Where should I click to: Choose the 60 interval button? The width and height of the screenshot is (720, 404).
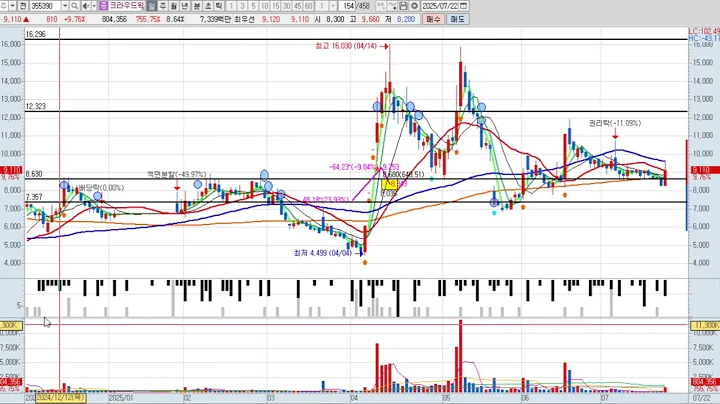coord(309,6)
